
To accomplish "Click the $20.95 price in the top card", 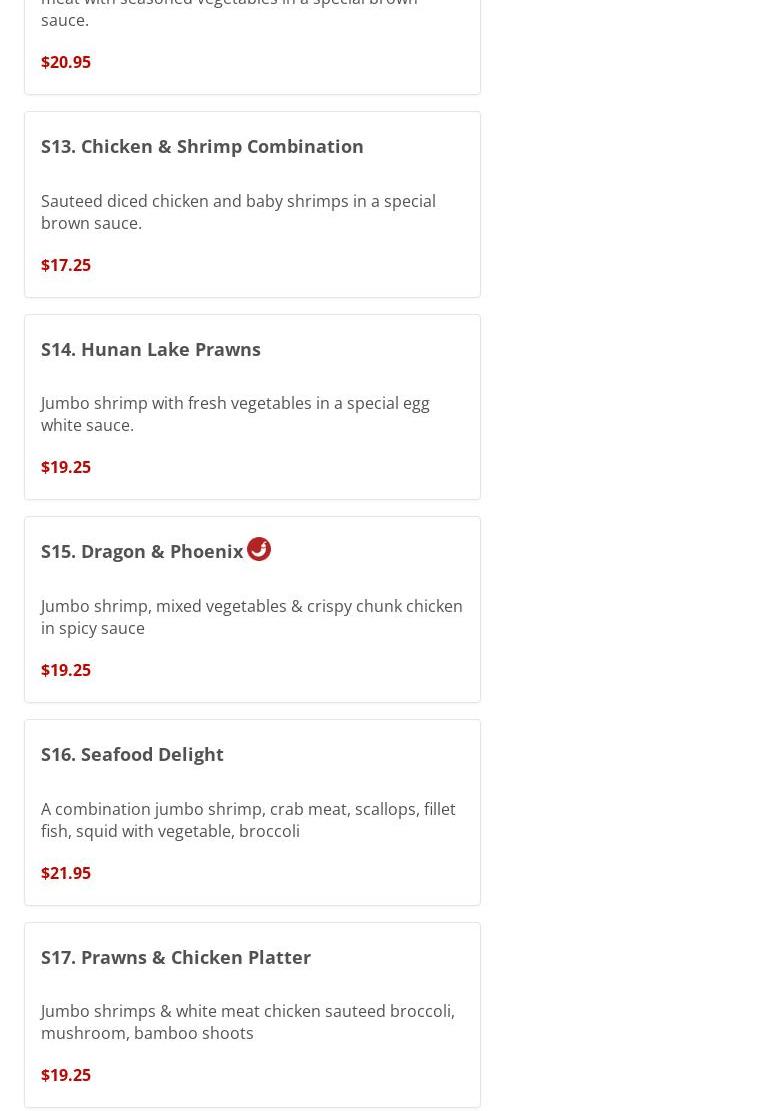I will pyautogui.click(x=66, y=62).
